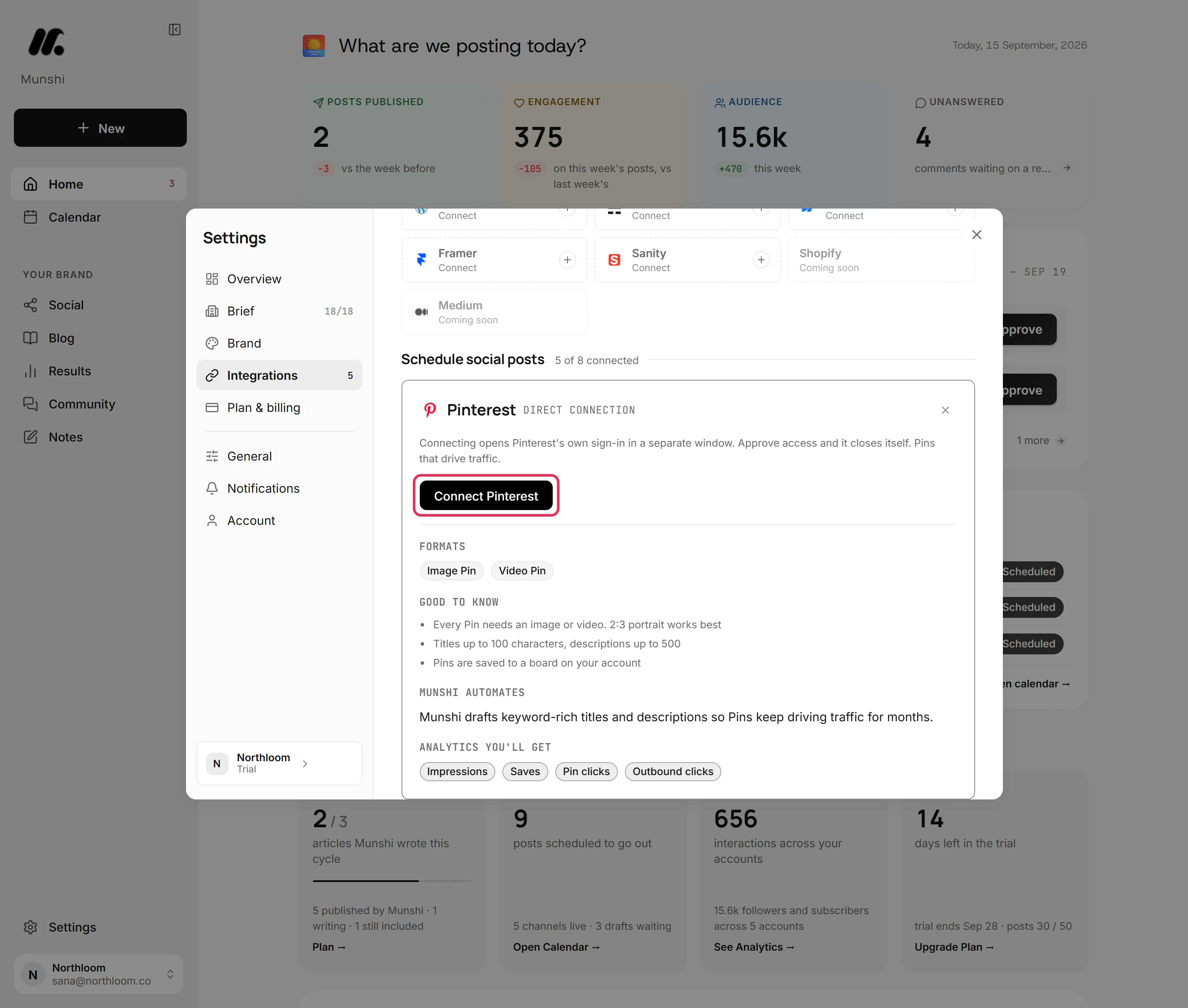Select Plan & billing in Settings
The width and height of the screenshot is (1188, 1008).
279,408
